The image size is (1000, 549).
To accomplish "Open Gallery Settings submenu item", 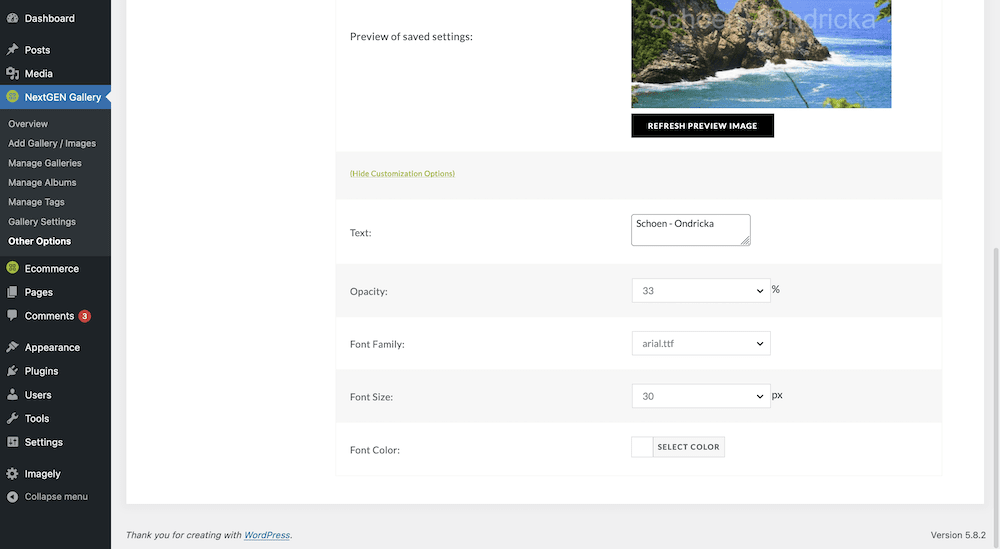I will pyautogui.click(x=42, y=222).
